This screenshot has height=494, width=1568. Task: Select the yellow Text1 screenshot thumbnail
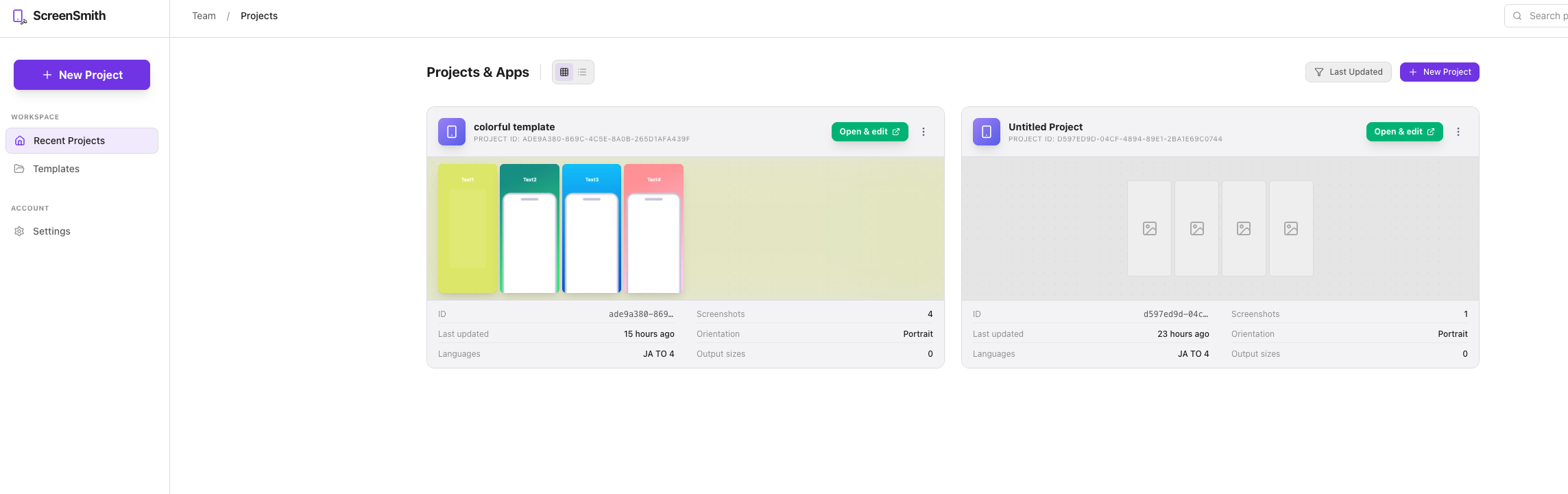coord(468,228)
